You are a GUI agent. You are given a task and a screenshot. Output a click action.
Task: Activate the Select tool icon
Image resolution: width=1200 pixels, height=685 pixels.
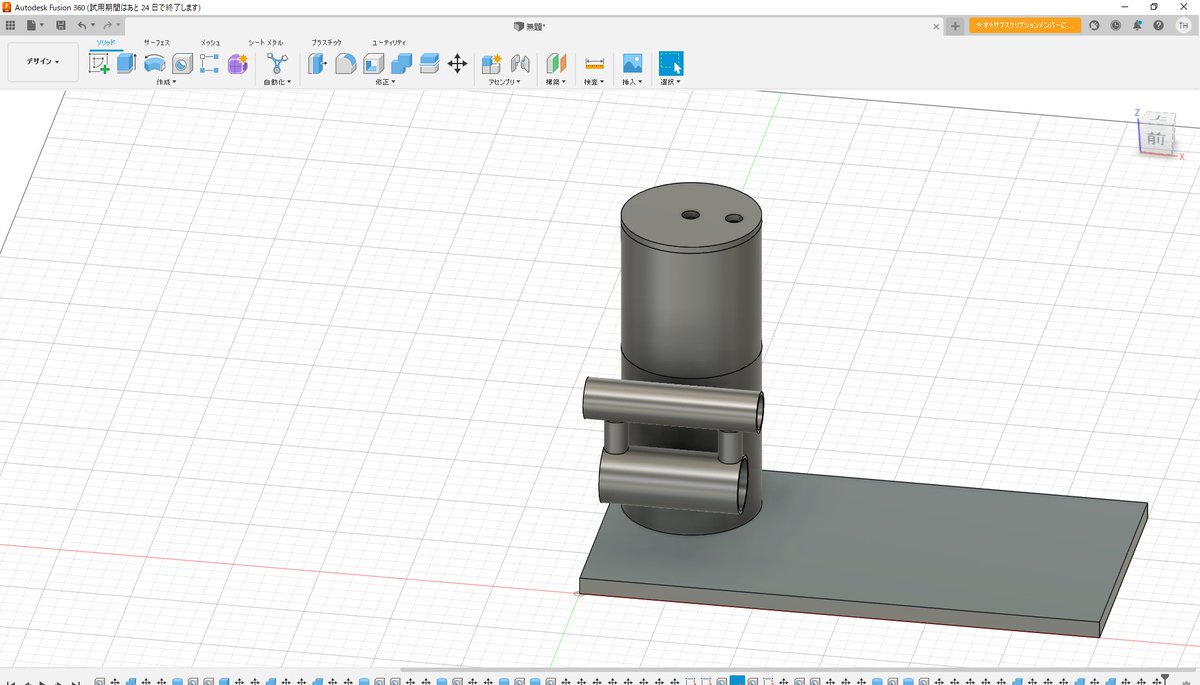pyautogui.click(x=671, y=64)
